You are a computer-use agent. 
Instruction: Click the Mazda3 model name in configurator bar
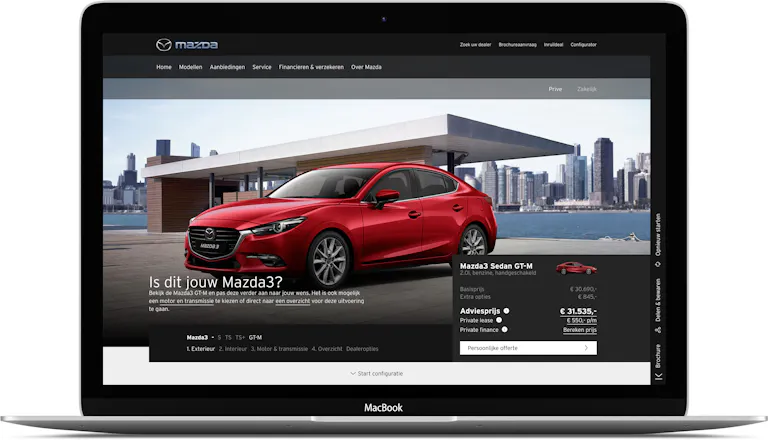[197, 338]
